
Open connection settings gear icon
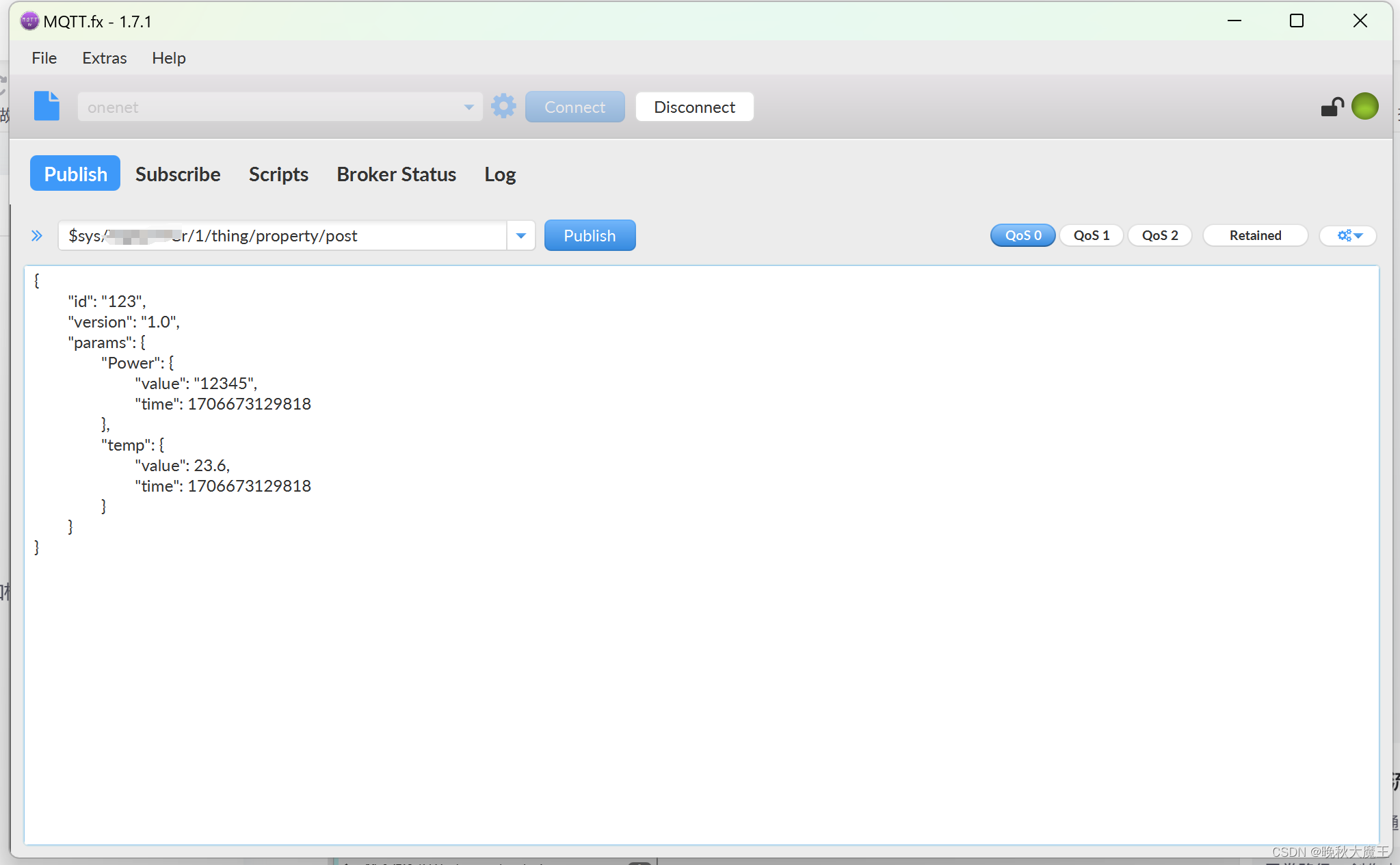(503, 106)
